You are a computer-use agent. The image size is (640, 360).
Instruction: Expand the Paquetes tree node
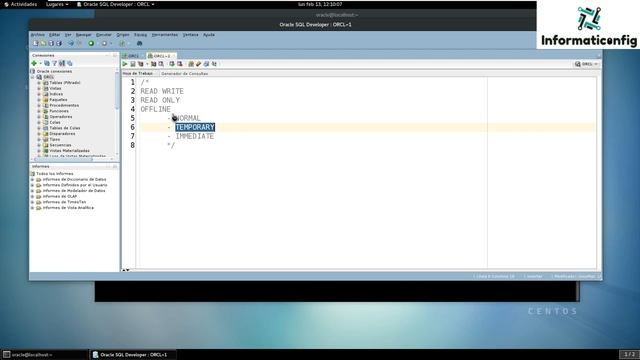[x=39, y=100]
